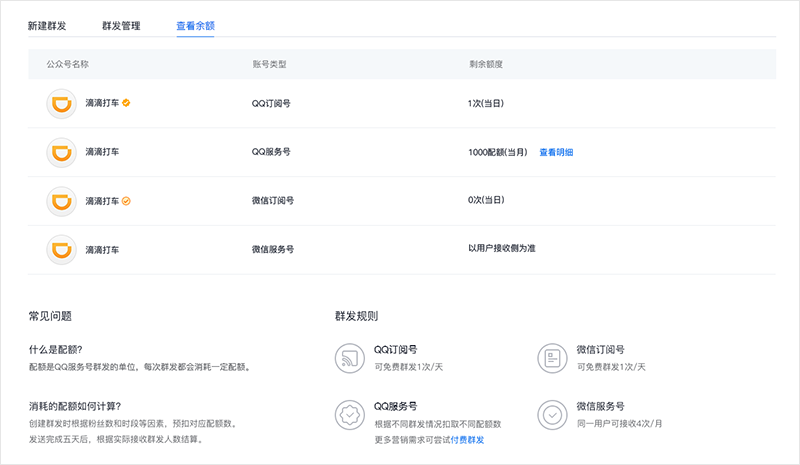This screenshot has width=800, height=465.
Task: Click the 公众号名称 column header
Action: (x=67, y=64)
